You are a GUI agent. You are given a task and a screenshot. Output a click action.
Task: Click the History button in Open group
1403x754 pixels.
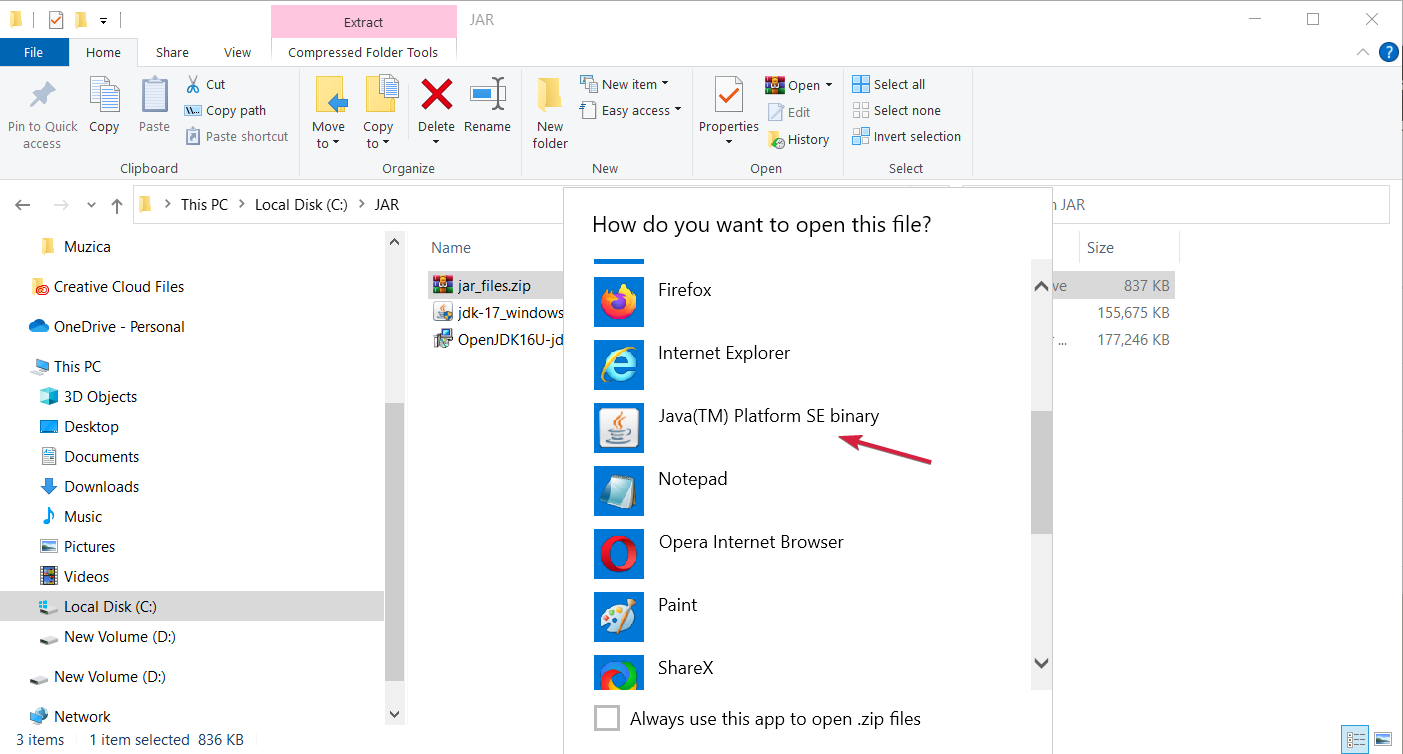[x=799, y=140]
